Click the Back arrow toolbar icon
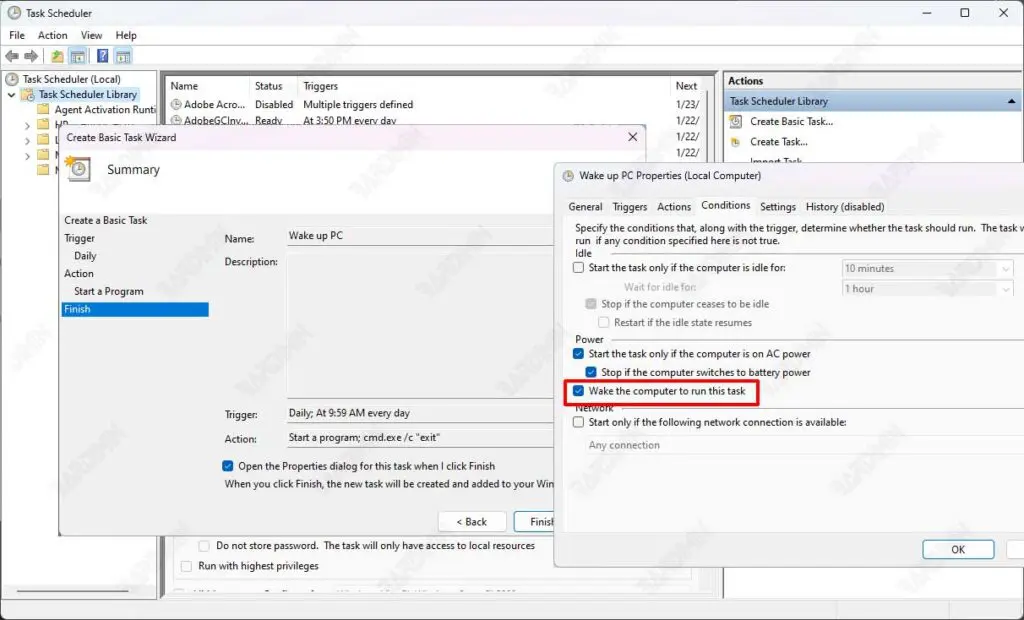1024x620 pixels. 12,56
